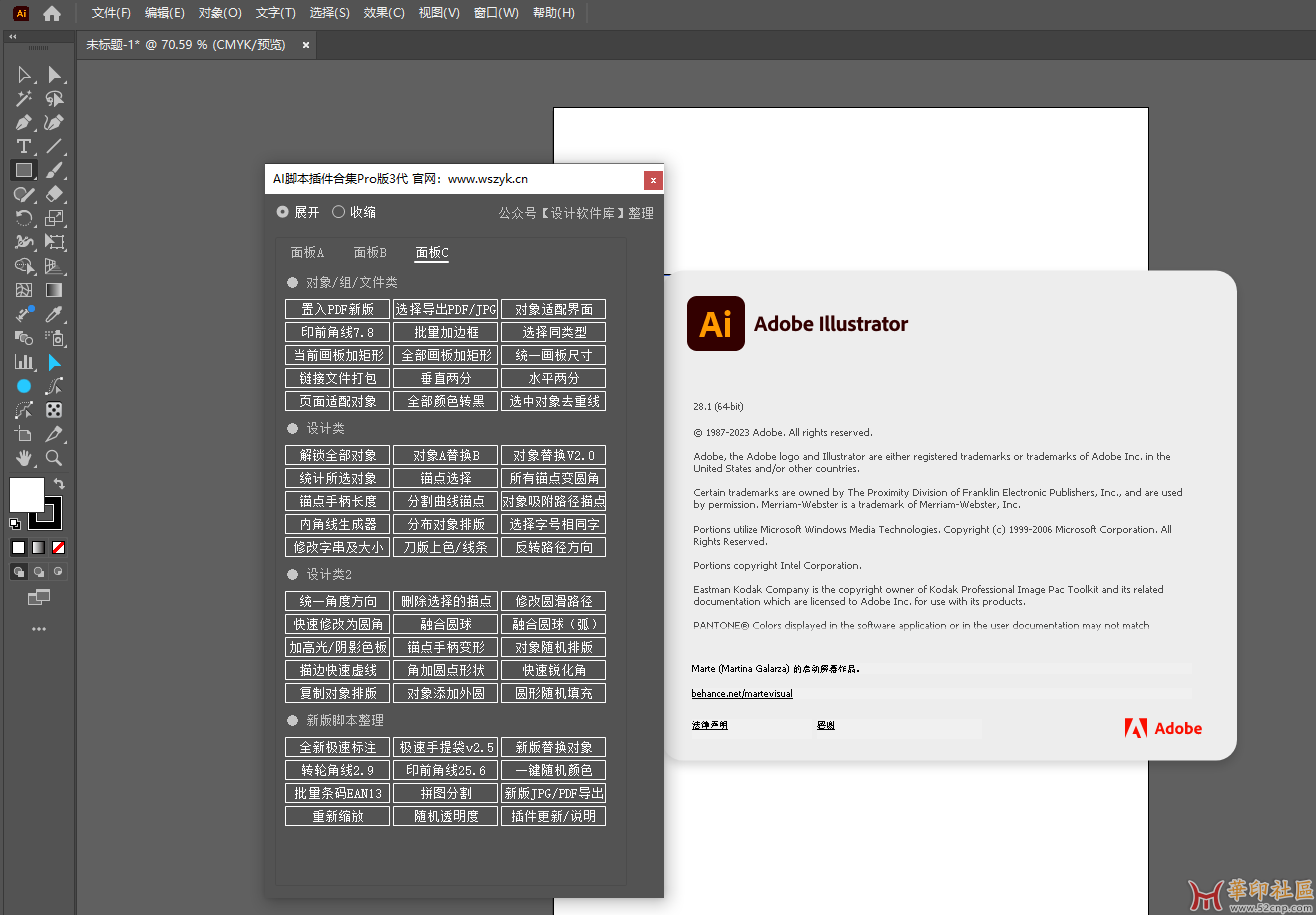The width and height of the screenshot is (1316, 915).
Task: Select the Direct Selection tool
Action: (54, 75)
